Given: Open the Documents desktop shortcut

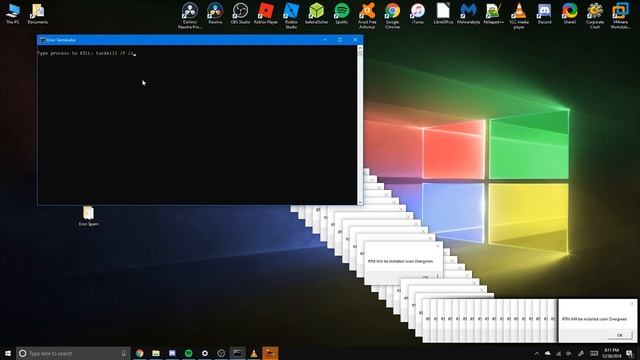Looking at the screenshot, I should [38, 13].
